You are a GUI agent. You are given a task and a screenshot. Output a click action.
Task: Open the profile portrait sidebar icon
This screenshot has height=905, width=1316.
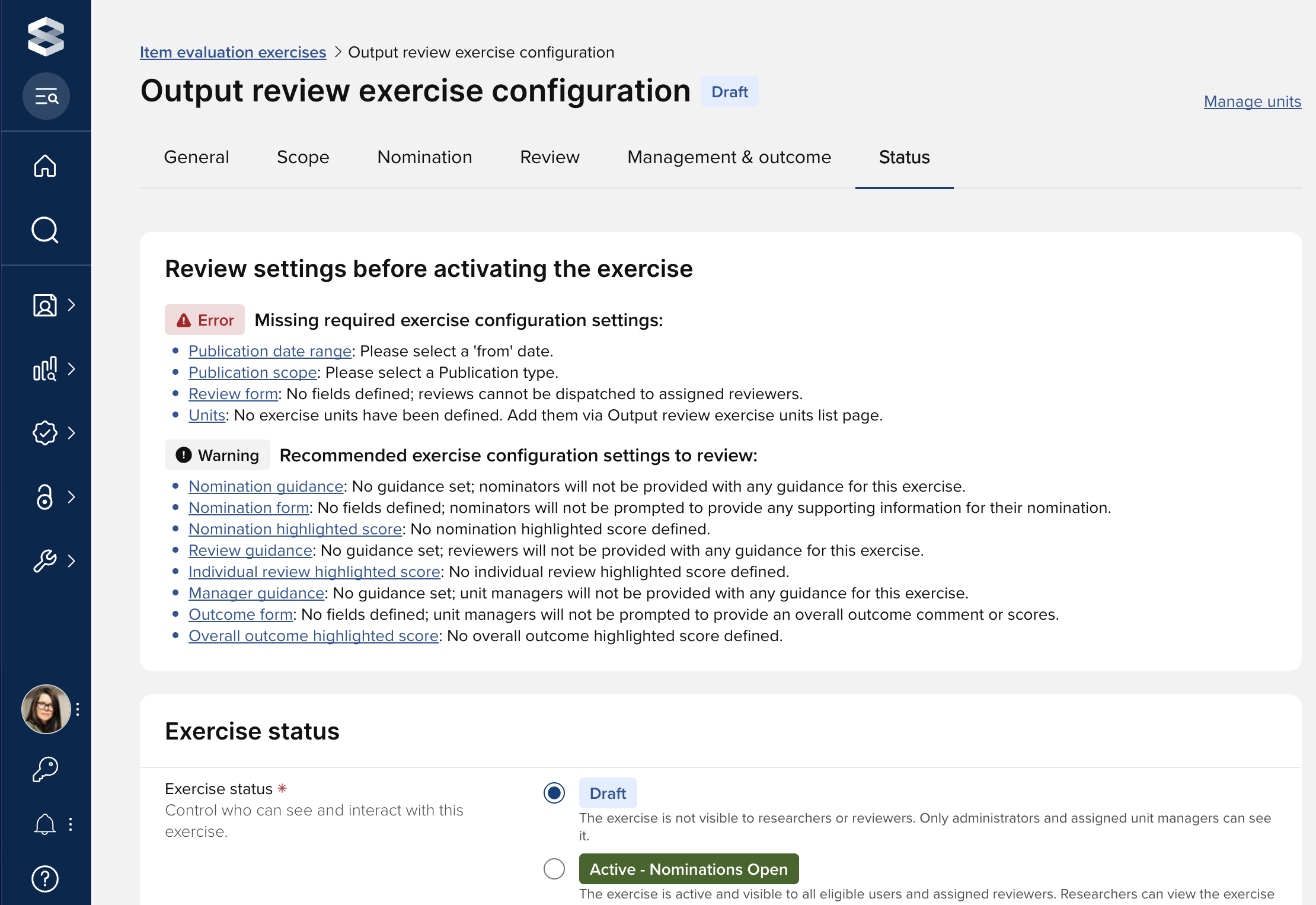point(45,305)
